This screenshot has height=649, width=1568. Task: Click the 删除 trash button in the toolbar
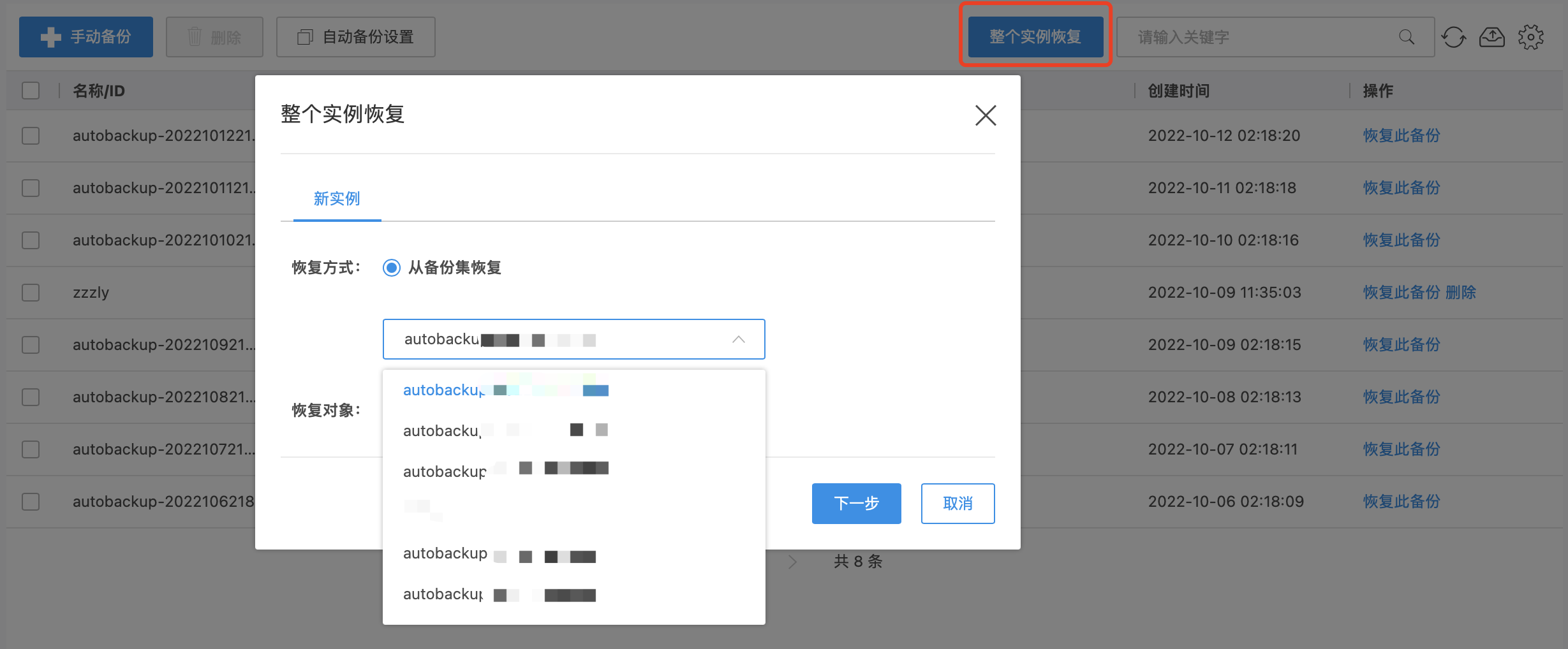(x=214, y=37)
